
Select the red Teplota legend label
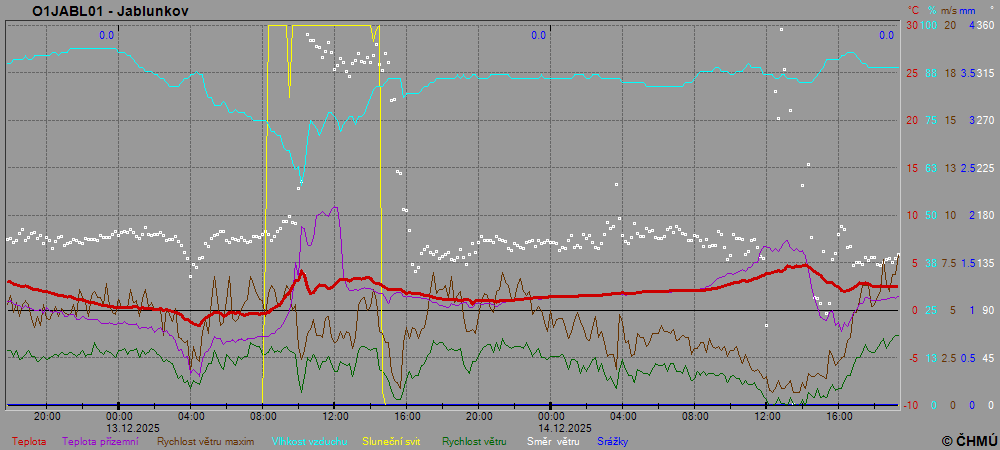point(29,440)
